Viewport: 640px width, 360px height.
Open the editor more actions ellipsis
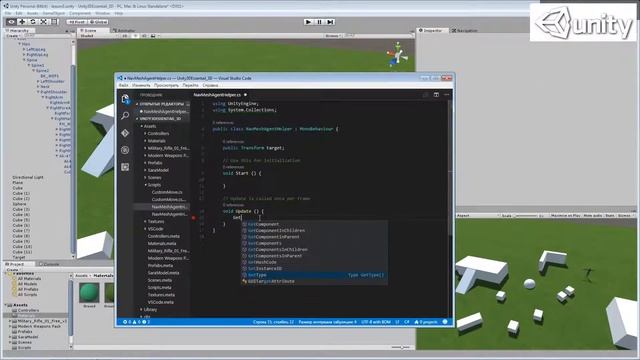point(447,95)
